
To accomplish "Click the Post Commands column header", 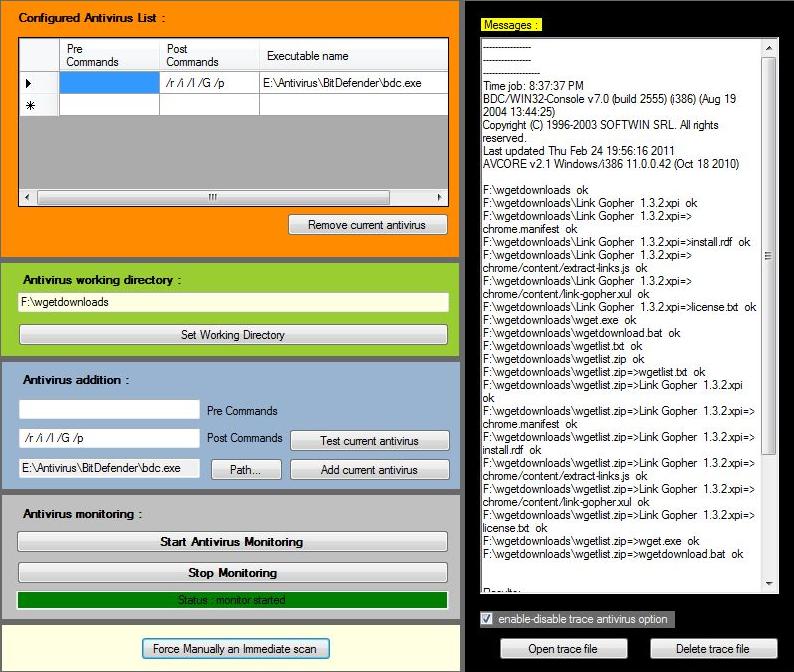I will pyautogui.click(x=209, y=55).
